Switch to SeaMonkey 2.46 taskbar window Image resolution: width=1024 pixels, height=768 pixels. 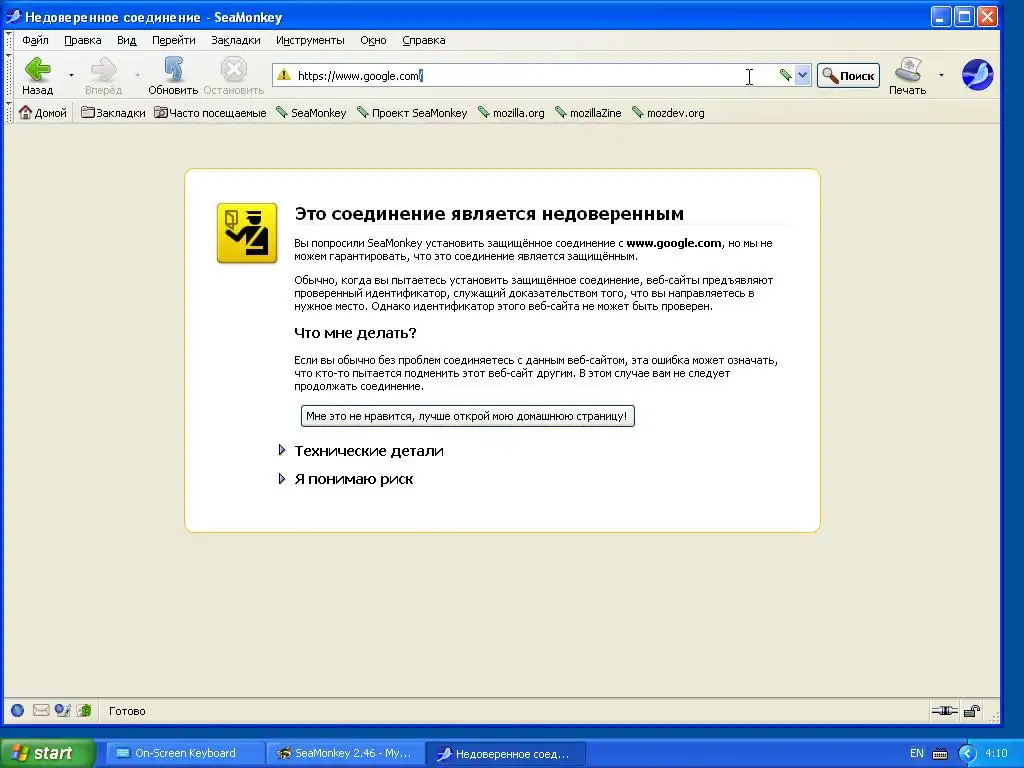pyautogui.click(x=346, y=753)
